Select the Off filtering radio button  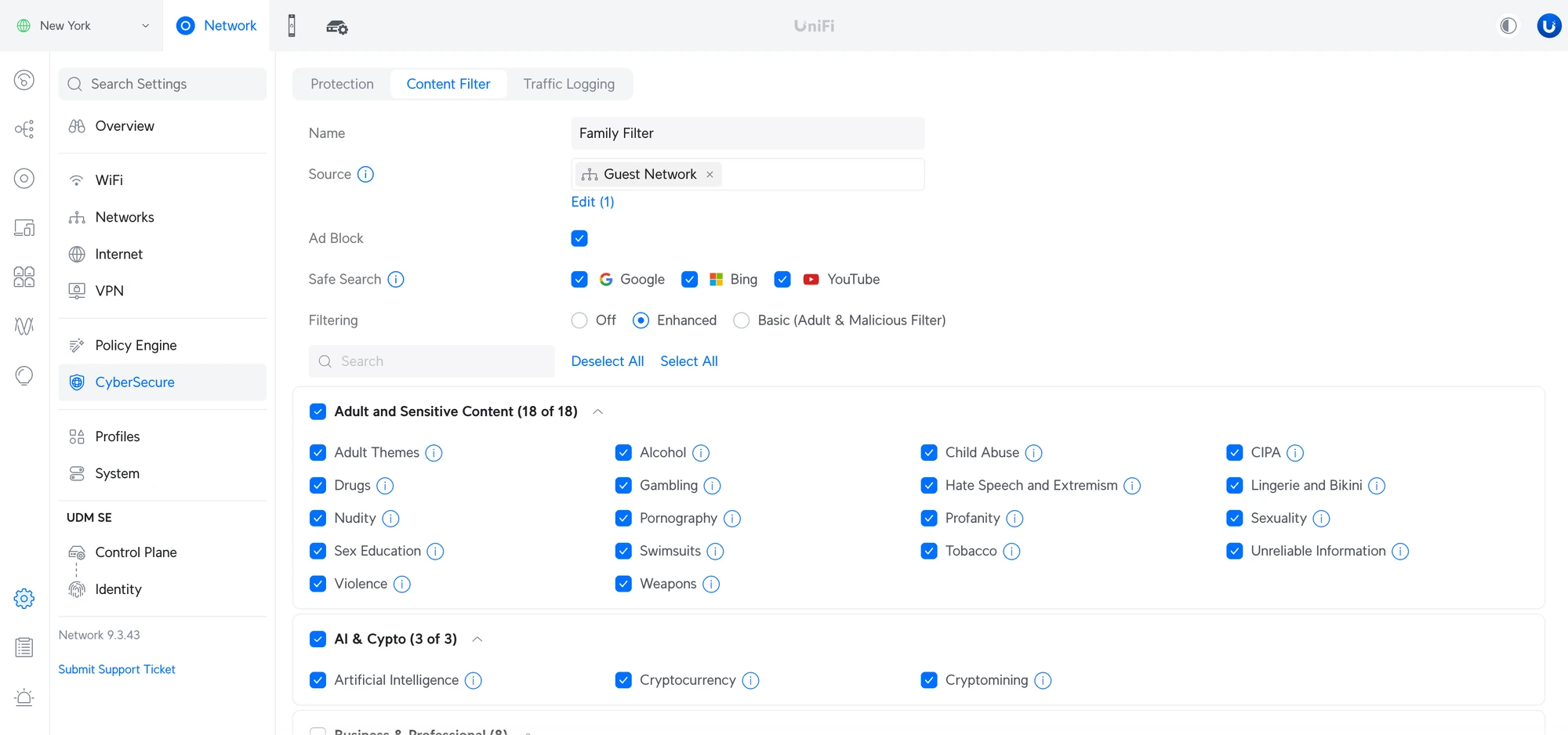coord(579,320)
